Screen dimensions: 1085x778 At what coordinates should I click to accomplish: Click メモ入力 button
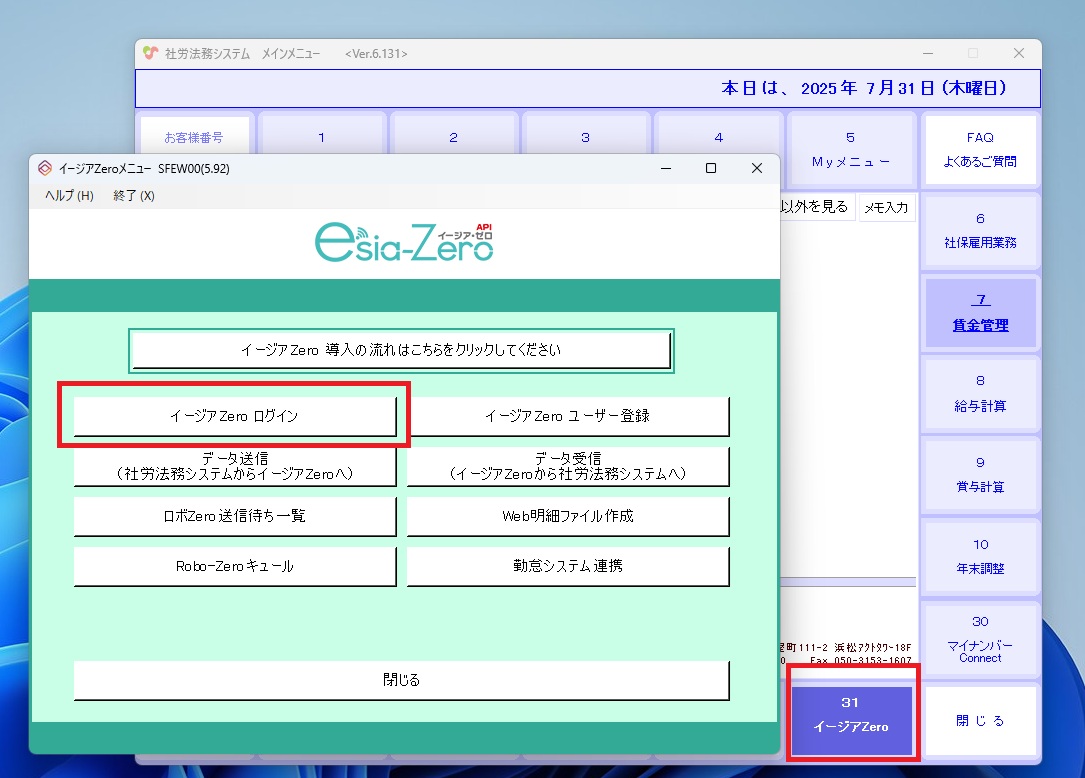(x=886, y=208)
